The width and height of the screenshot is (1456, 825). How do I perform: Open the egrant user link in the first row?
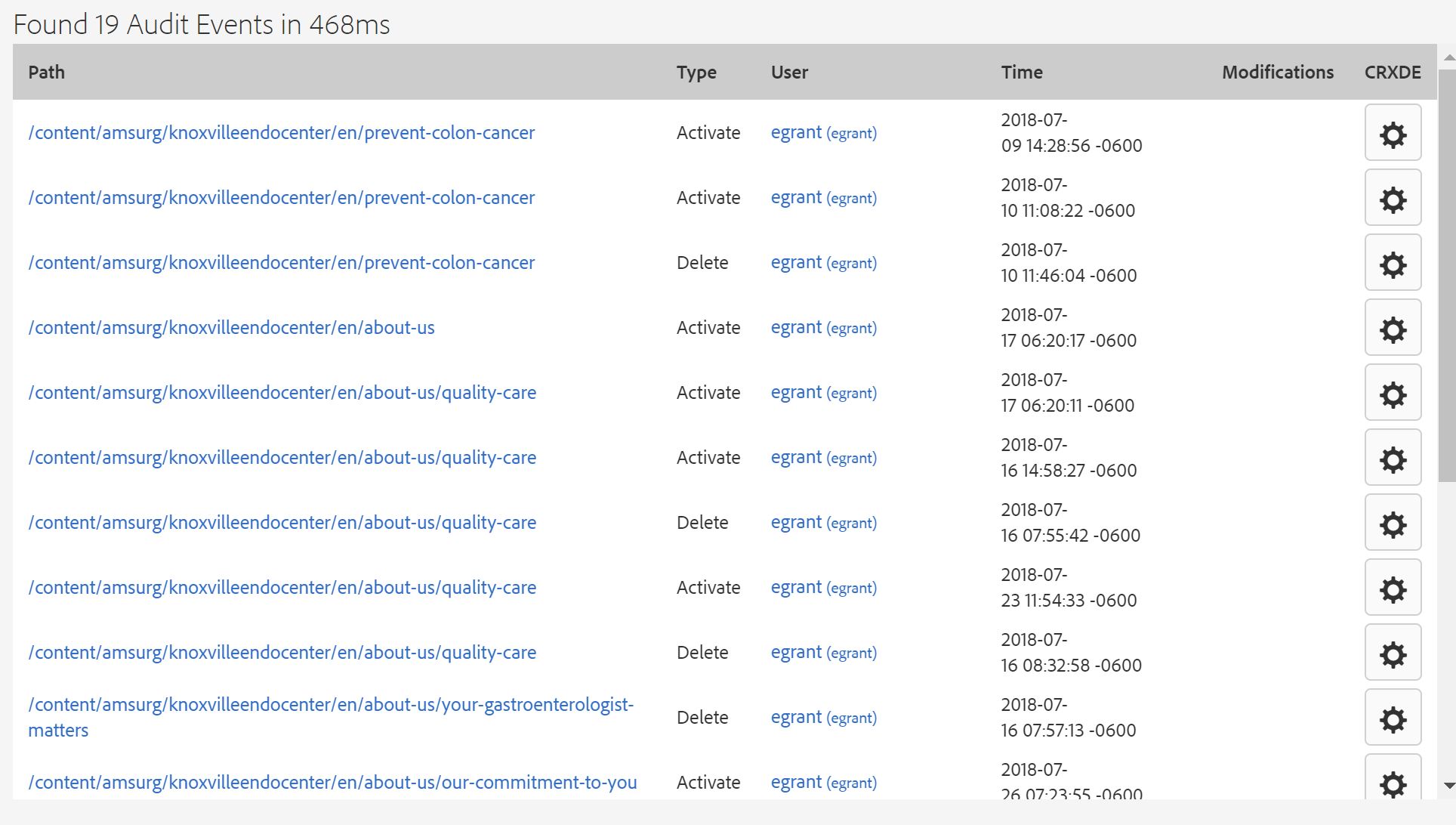795,133
